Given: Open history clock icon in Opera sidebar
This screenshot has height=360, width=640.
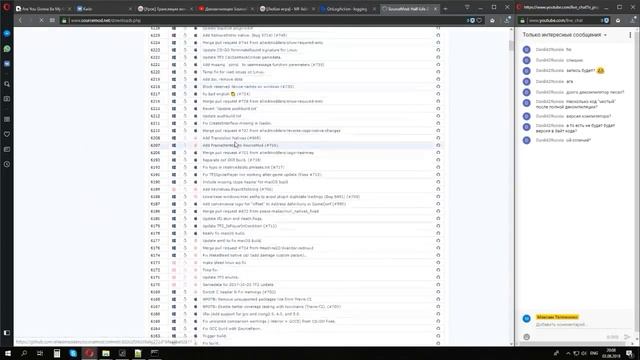Looking at the screenshot, I should pos(7,164).
